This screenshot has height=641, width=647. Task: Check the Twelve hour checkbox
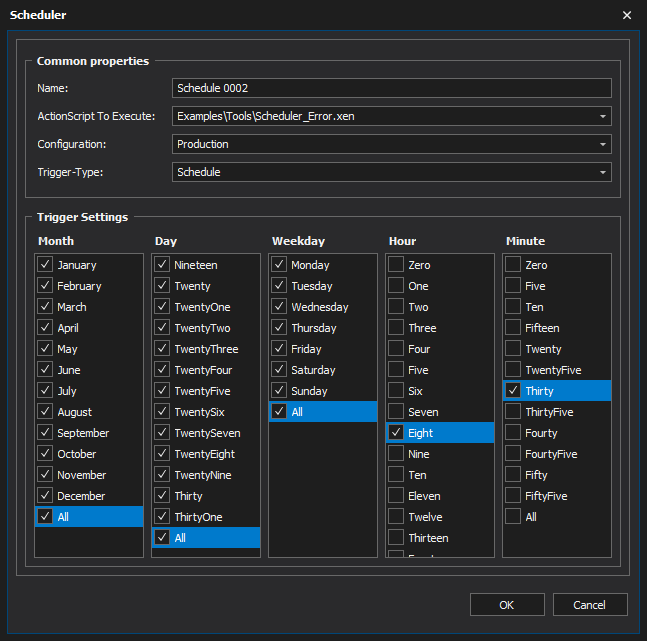coord(396,517)
